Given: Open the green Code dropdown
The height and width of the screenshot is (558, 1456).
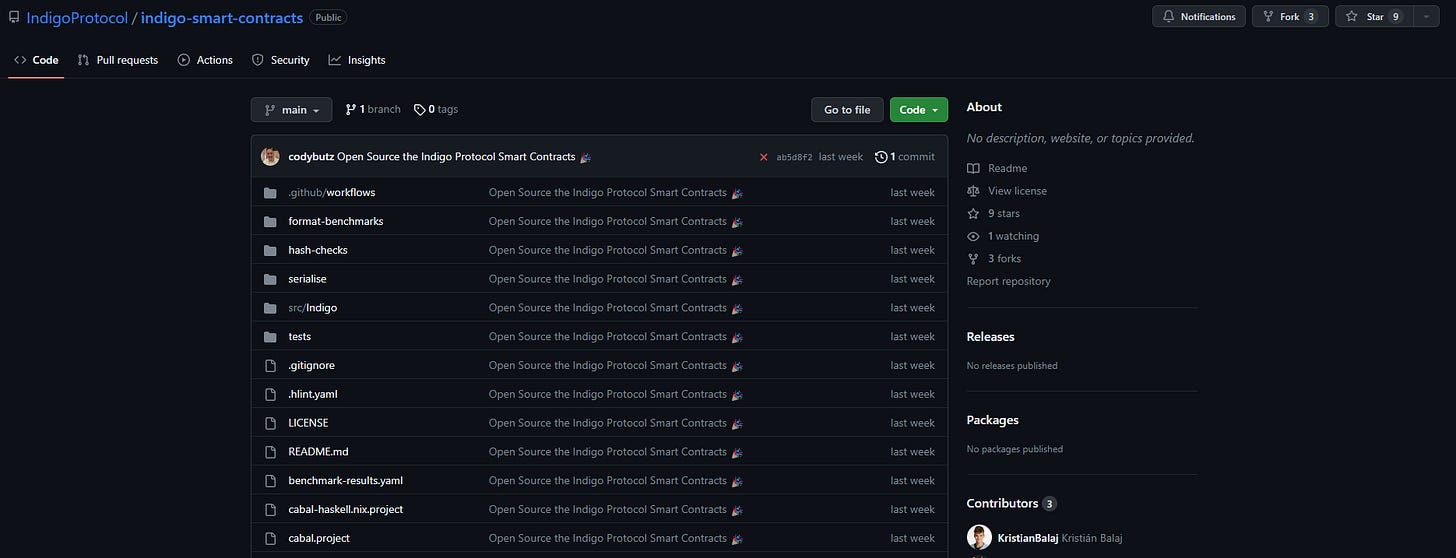Looking at the screenshot, I should [x=918, y=110].
